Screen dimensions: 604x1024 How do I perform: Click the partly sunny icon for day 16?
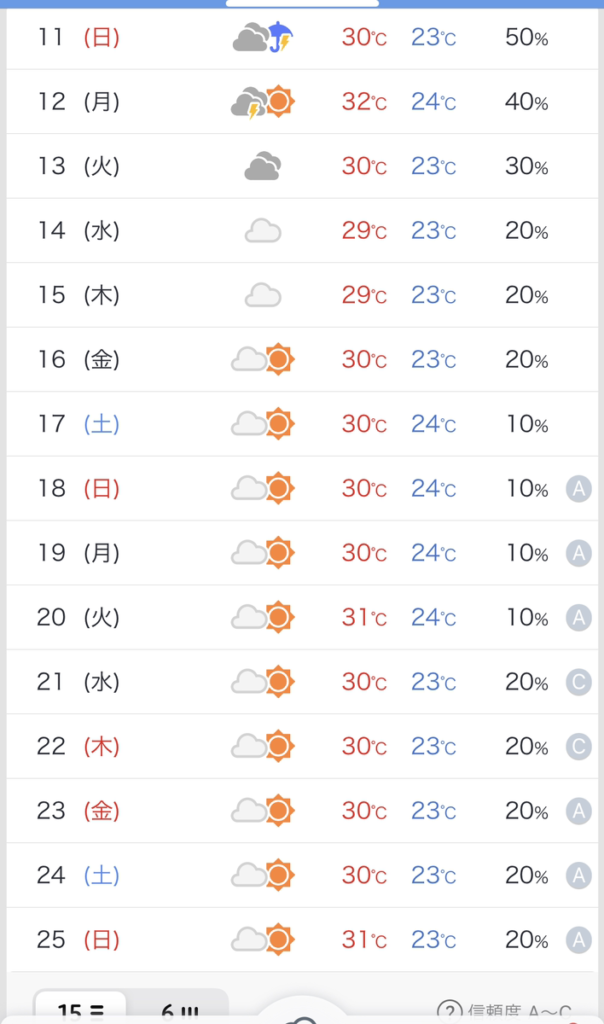click(263, 359)
